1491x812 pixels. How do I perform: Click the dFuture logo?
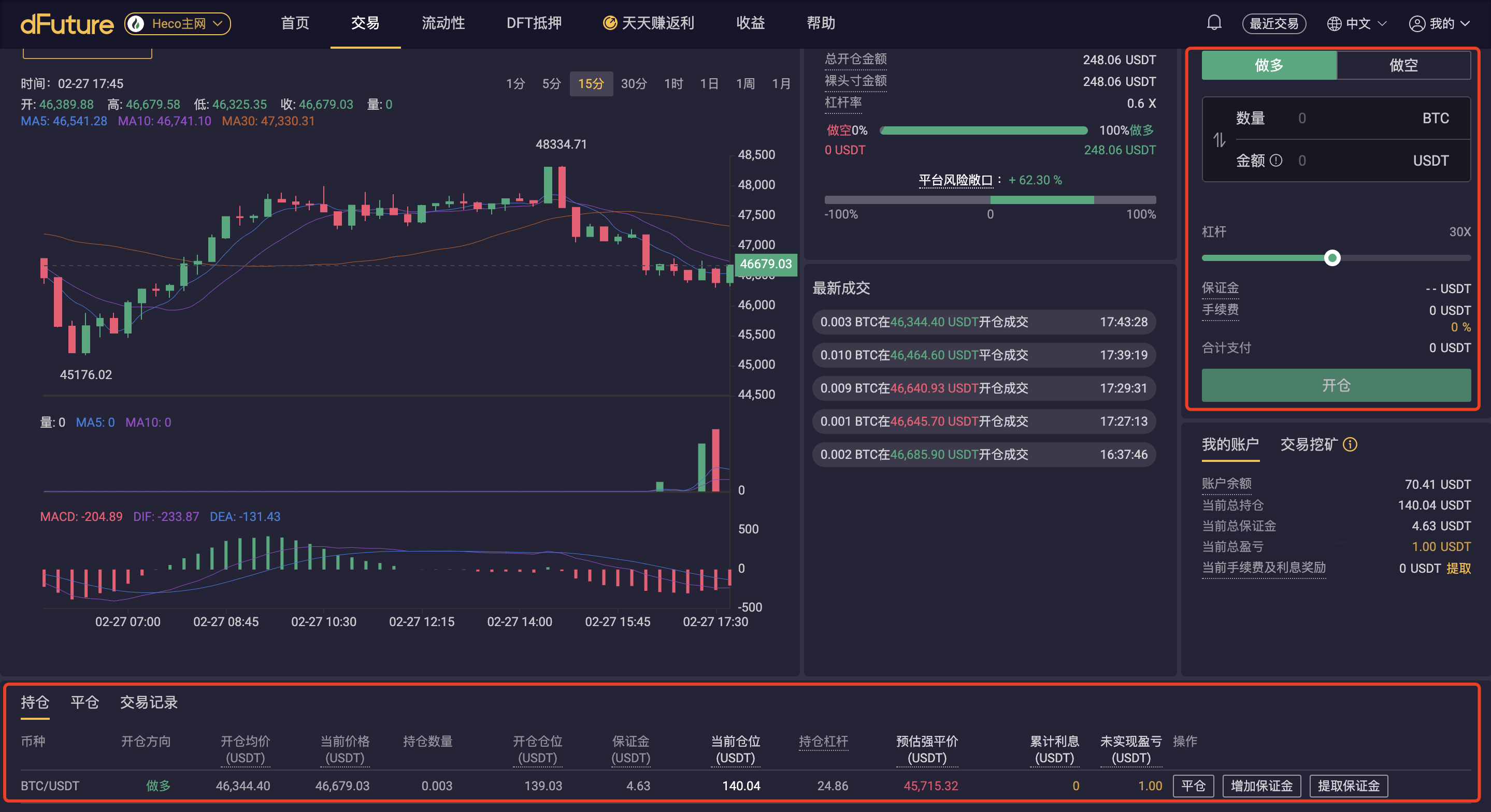tap(66, 24)
